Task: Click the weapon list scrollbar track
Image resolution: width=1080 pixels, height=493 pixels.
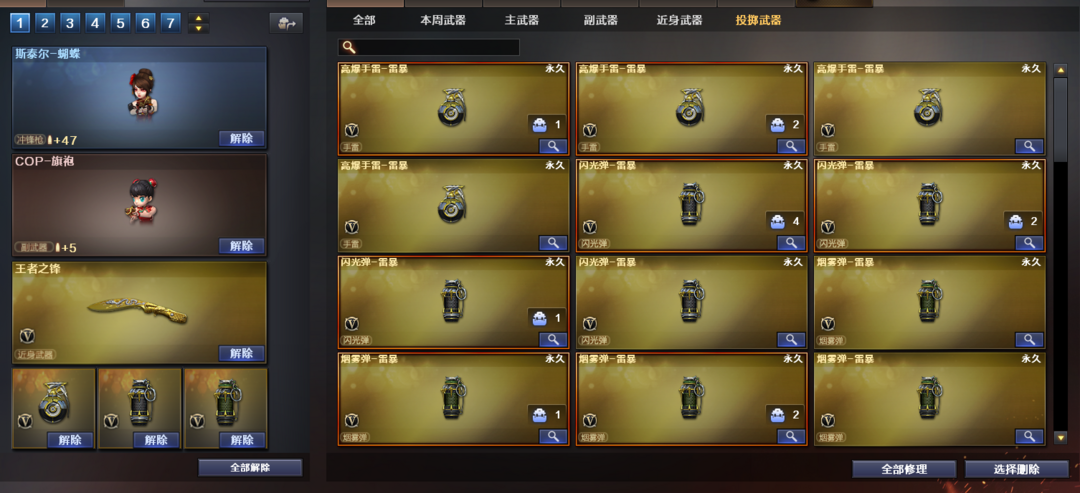Action: pyautogui.click(x=1061, y=253)
